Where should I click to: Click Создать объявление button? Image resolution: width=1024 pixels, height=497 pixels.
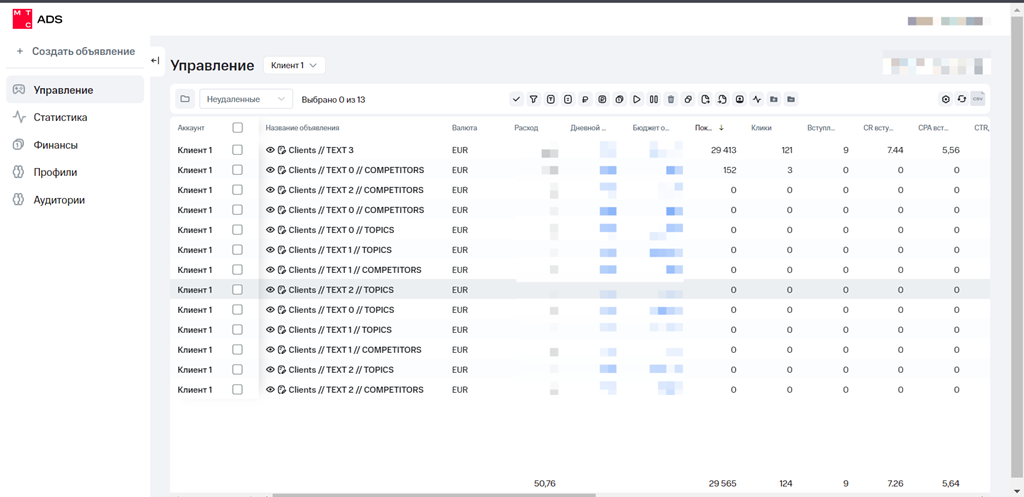(x=75, y=51)
